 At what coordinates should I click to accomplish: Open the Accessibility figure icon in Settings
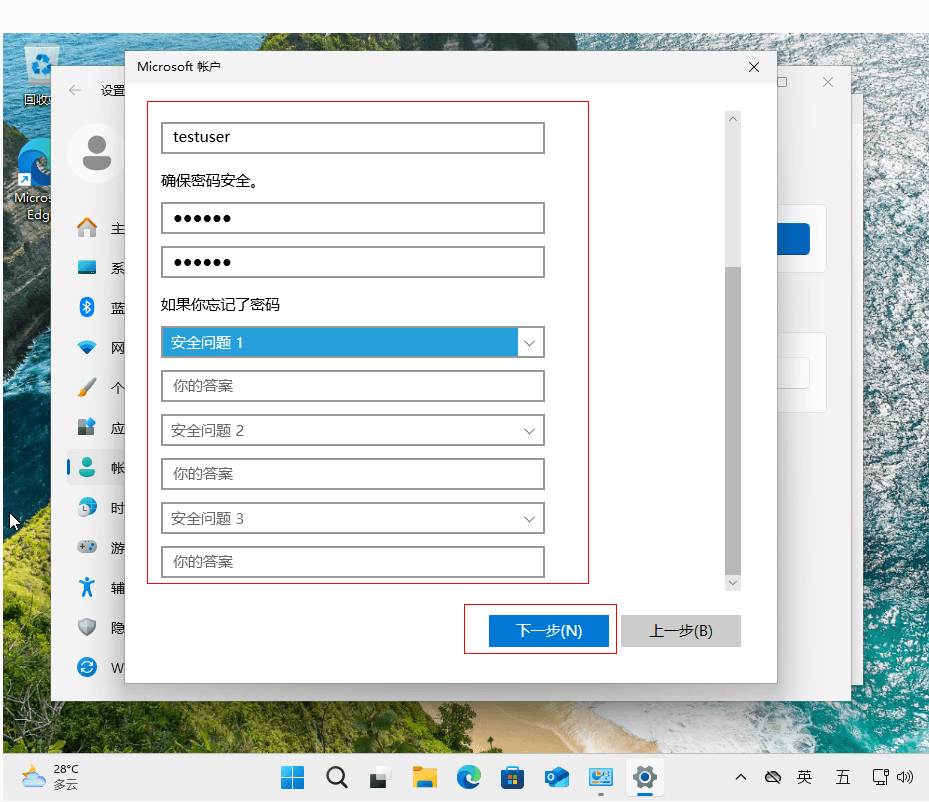pyautogui.click(x=87, y=587)
